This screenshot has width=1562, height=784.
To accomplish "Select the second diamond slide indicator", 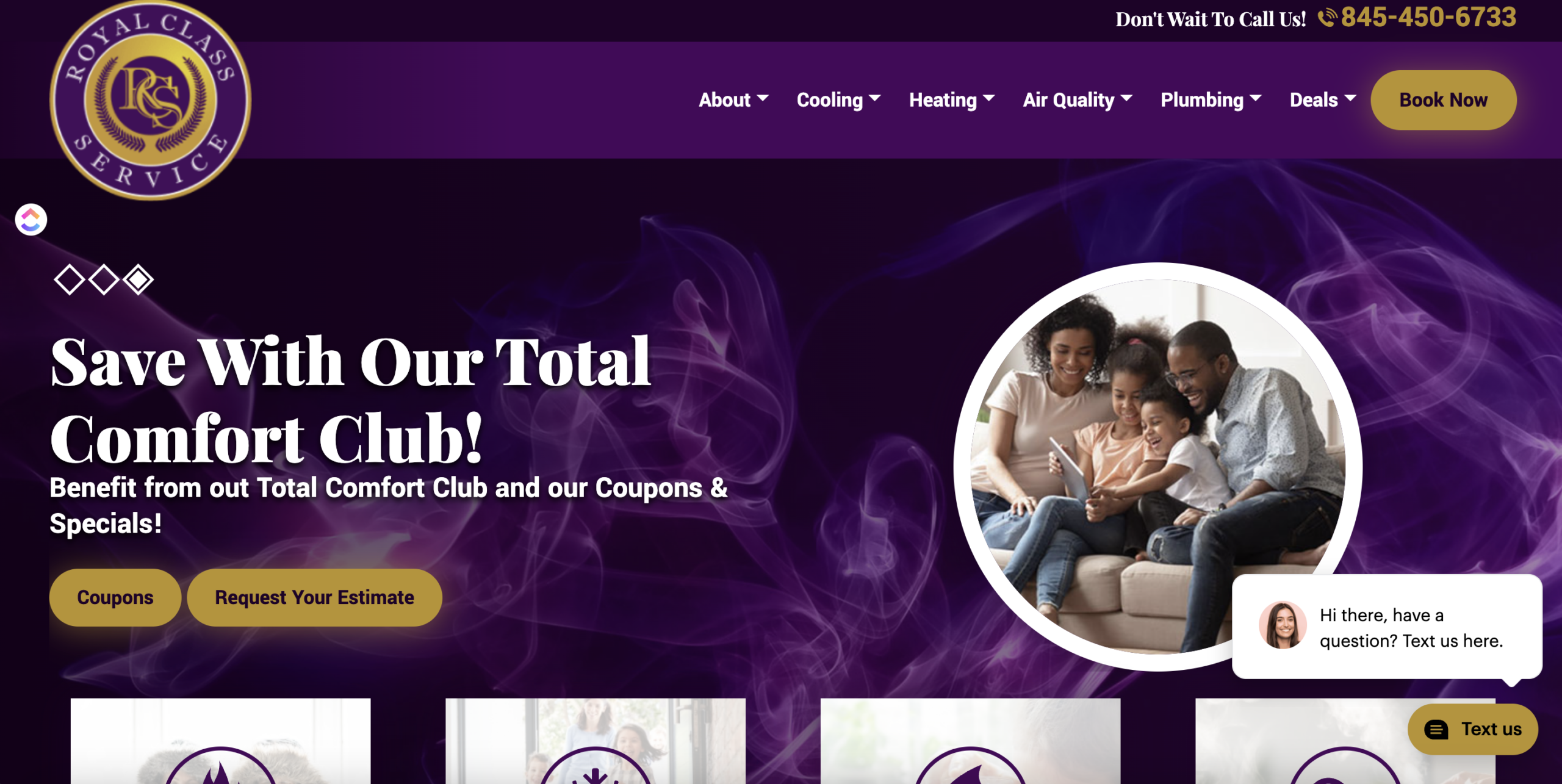I will 104,279.
